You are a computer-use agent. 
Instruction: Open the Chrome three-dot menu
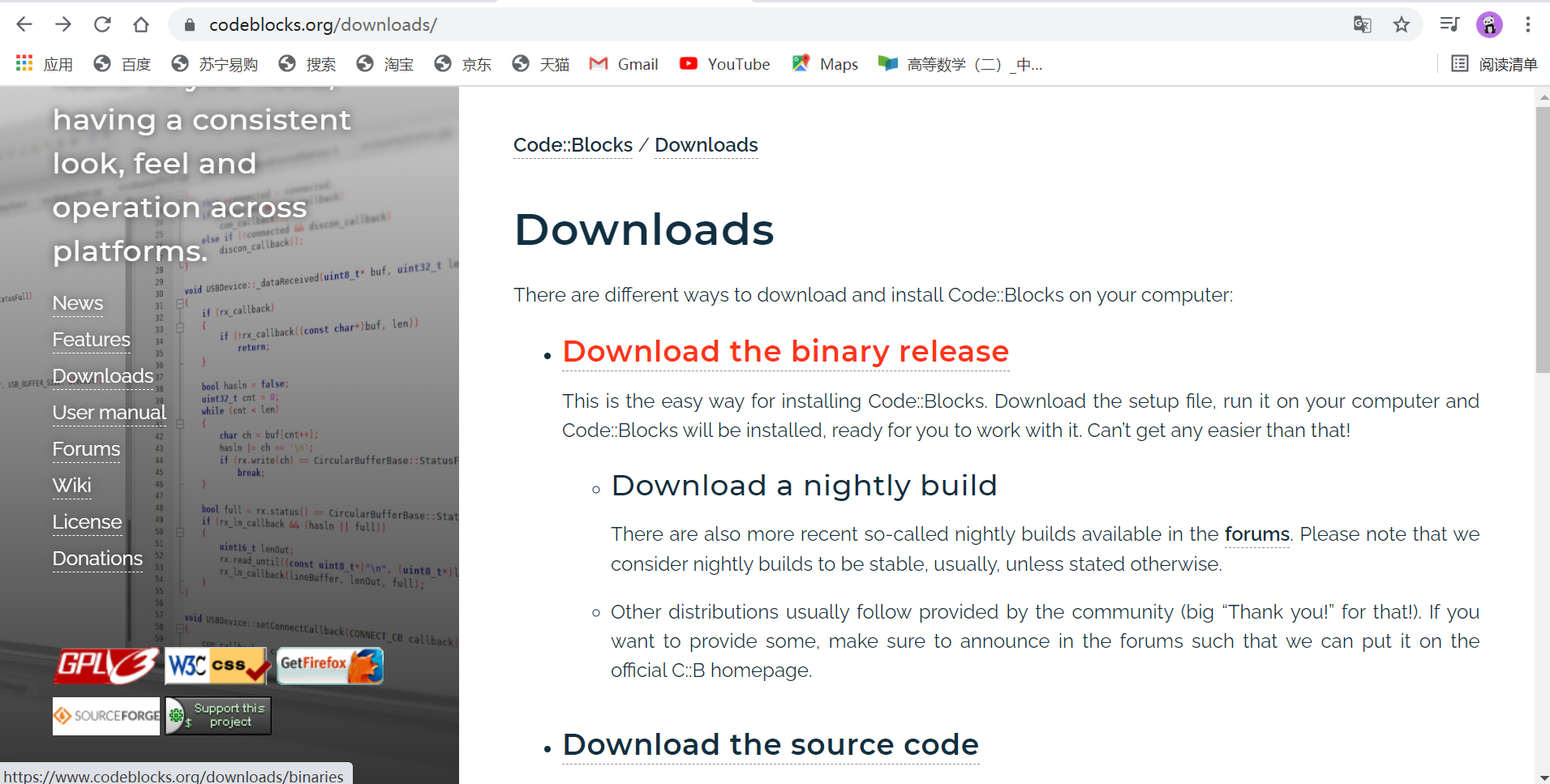tap(1528, 24)
